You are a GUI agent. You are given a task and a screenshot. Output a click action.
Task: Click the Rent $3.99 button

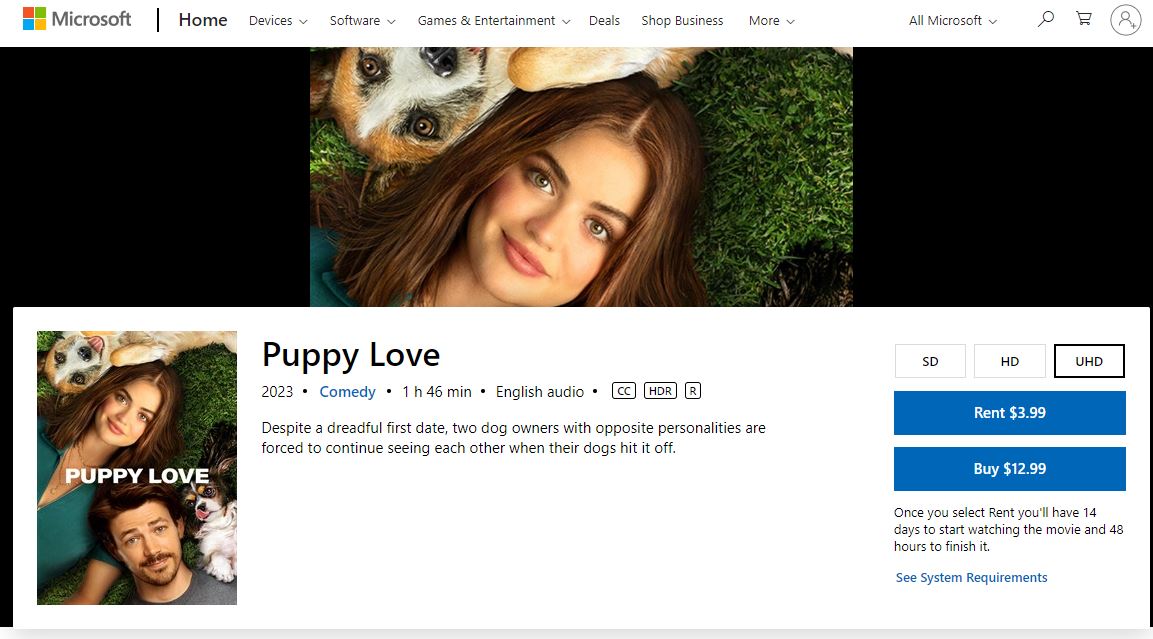pos(1009,412)
